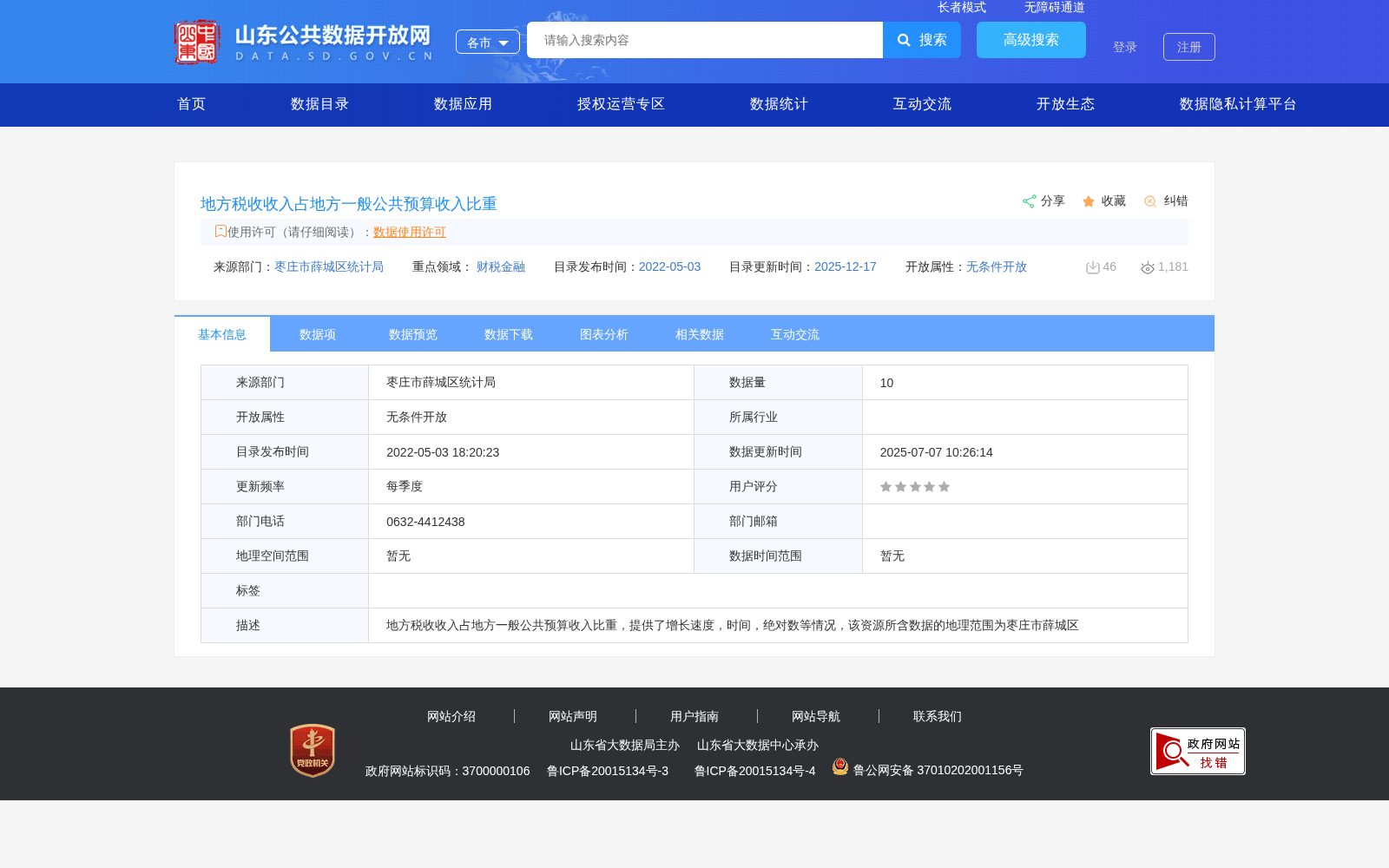Screen dimensions: 1389x868
Task: Switch to the 互动交流 tab below title
Action: (795, 334)
